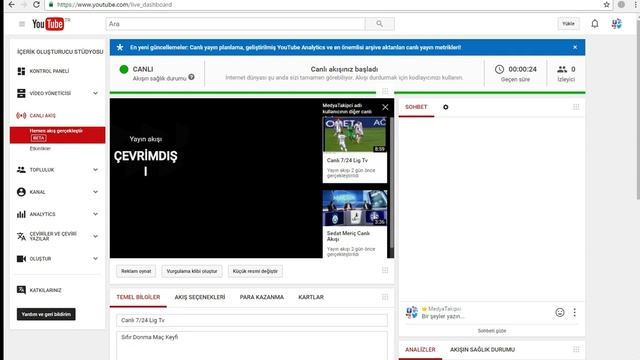Image resolution: width=640 pixels, height=360 pixels.
Task: Open the hamburger guide menu
Action: click(x=22, y=24)
